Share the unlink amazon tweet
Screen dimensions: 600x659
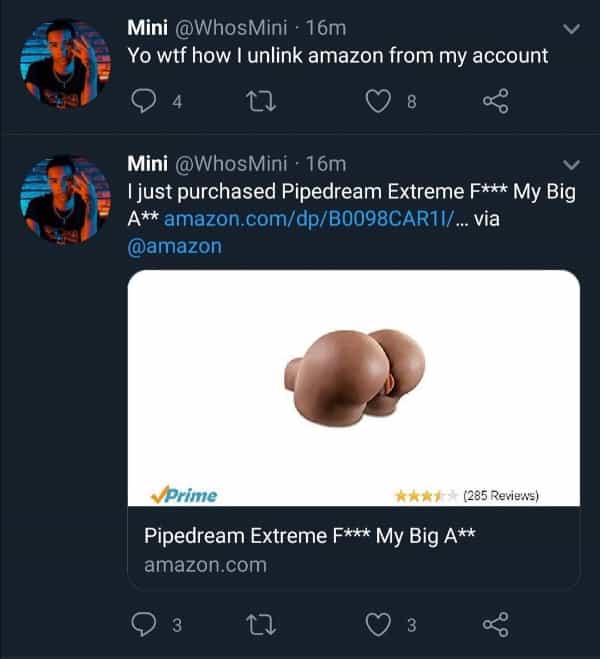(x=495, y=99)
